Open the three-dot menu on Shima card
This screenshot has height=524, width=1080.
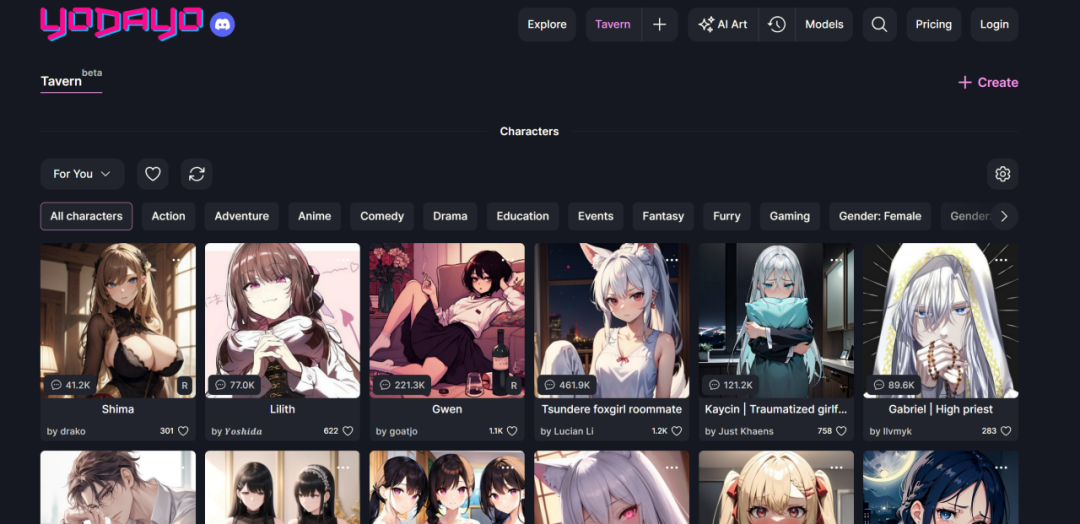179,260
